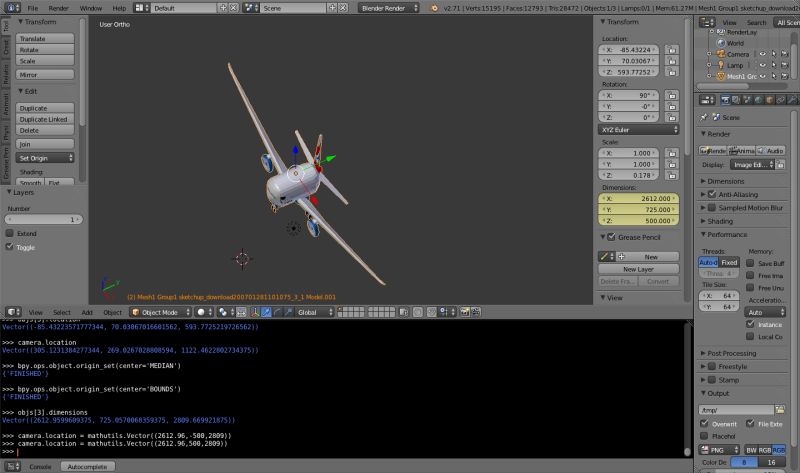This screenshot has height=473, width=800.
Task: Open the Blender Render engine dropdown
Action: (388, 8)
